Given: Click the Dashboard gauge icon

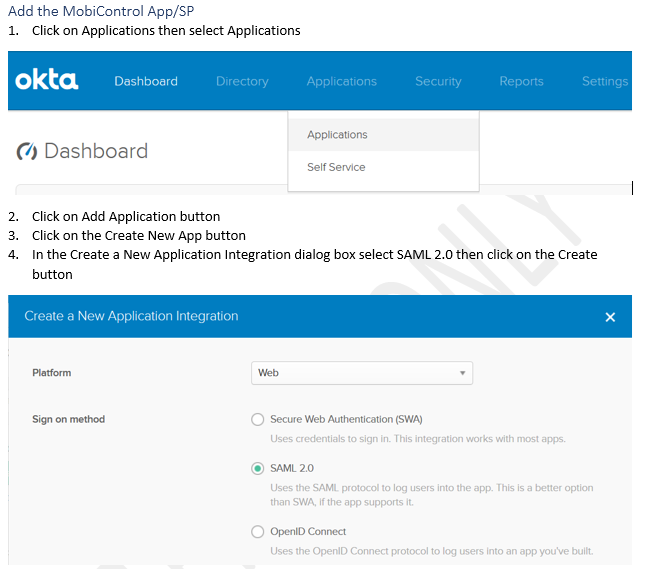Looking at the screenshot, I should point(27,152).
